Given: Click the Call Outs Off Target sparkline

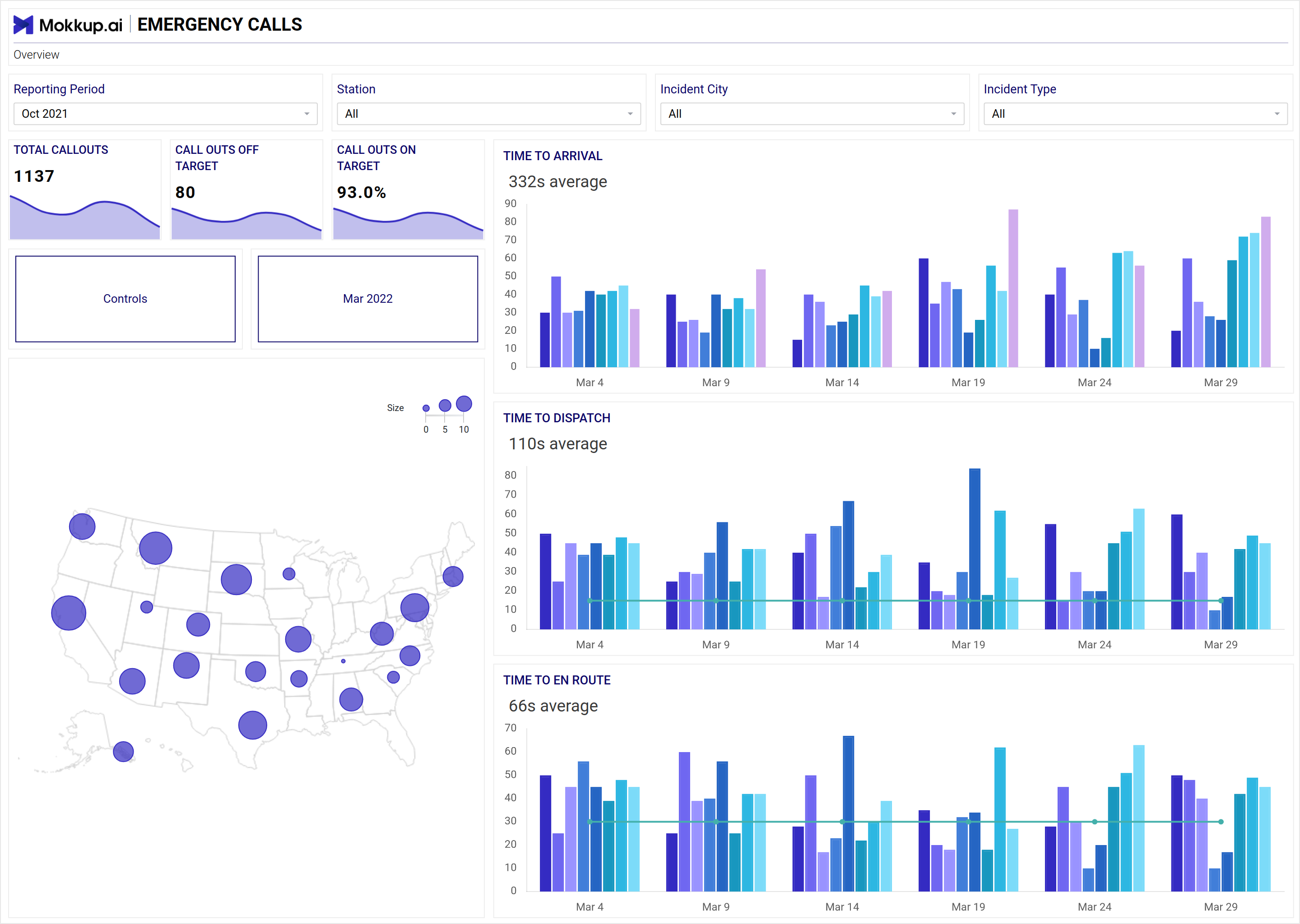Looking at the screenshot, I should coord(246,224).
